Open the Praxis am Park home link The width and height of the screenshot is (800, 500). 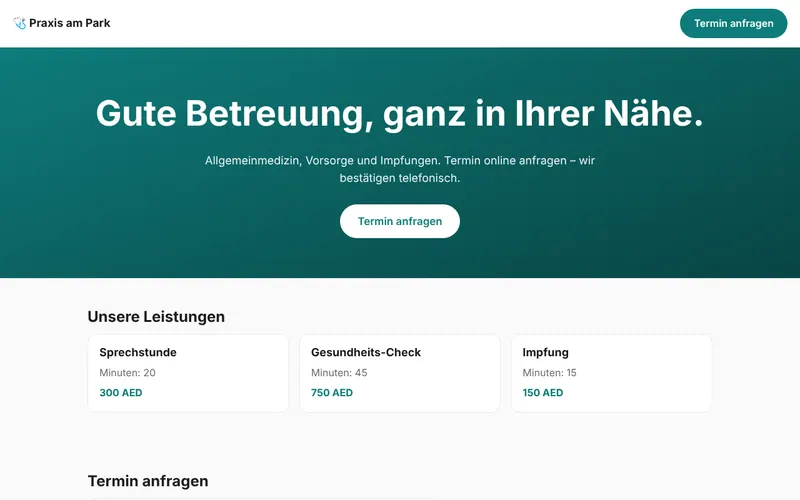point(62,23)
